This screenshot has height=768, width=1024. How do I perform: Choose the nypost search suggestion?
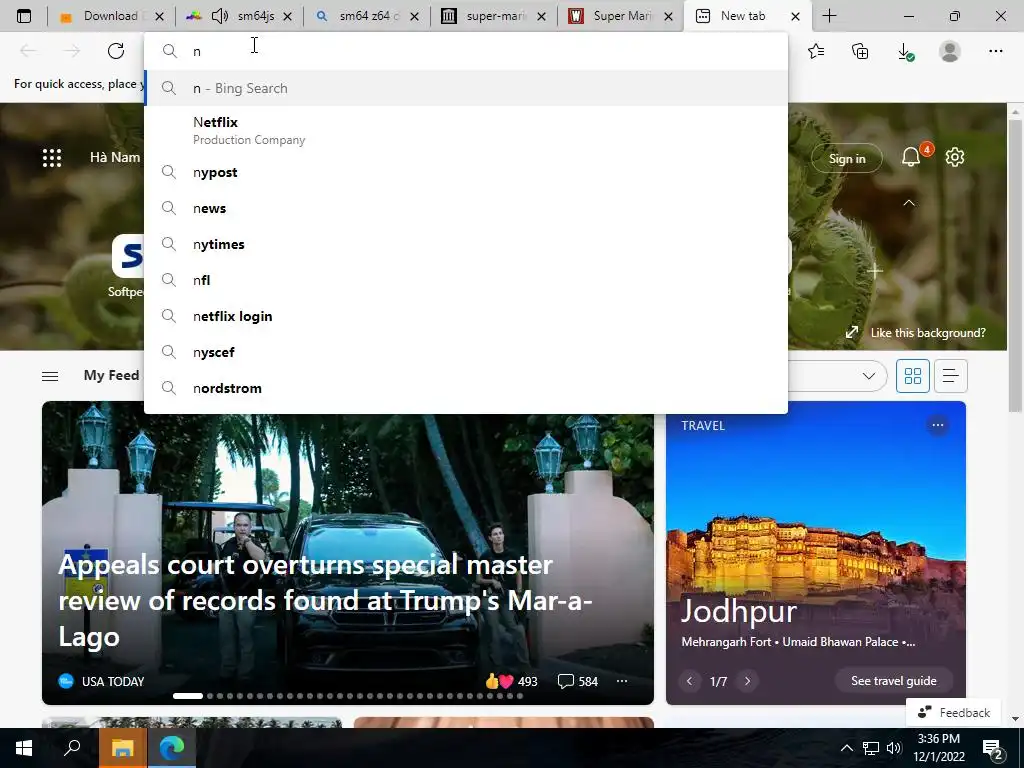[466, 172]
